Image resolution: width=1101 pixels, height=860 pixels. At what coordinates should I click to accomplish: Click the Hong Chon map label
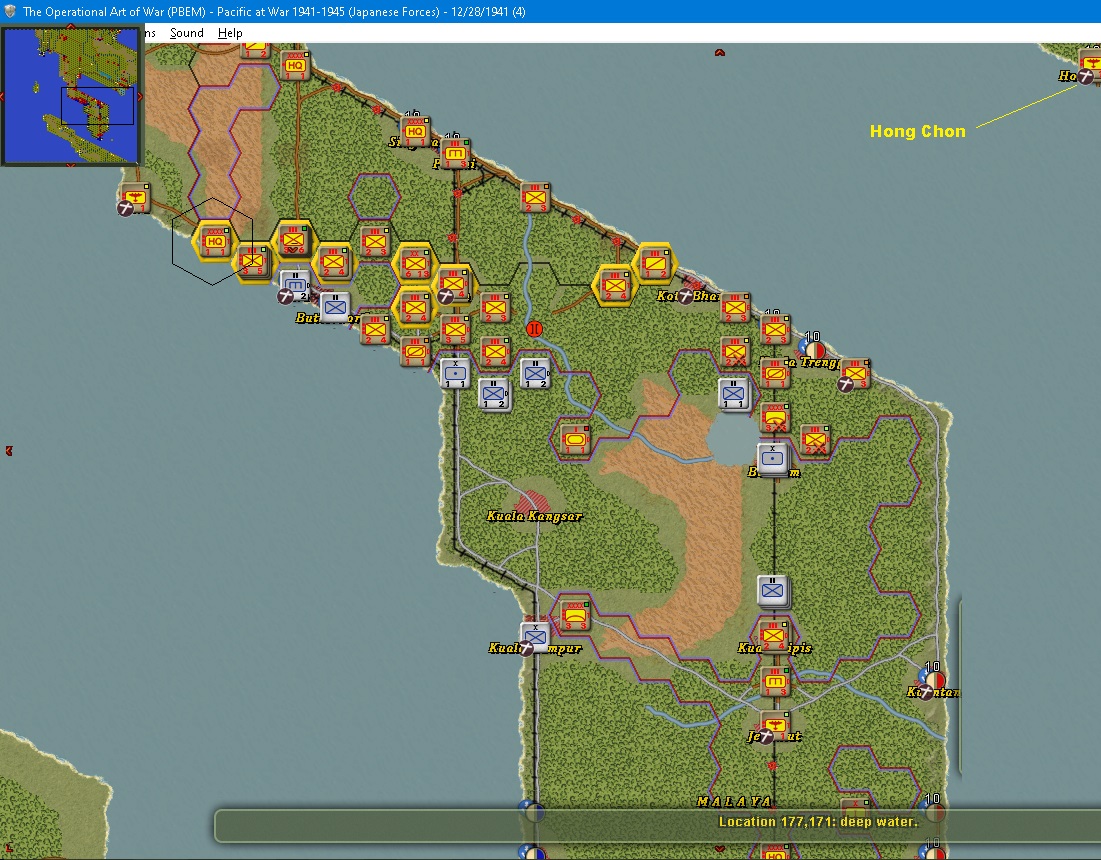coord(918,131)
